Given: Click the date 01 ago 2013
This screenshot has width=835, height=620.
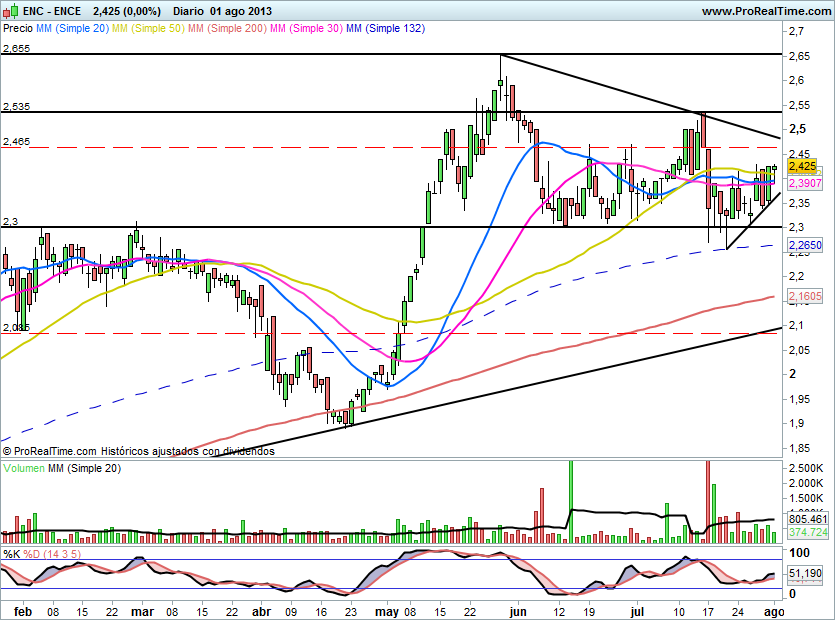Looking at the screenshot, I should coord(241,11).
